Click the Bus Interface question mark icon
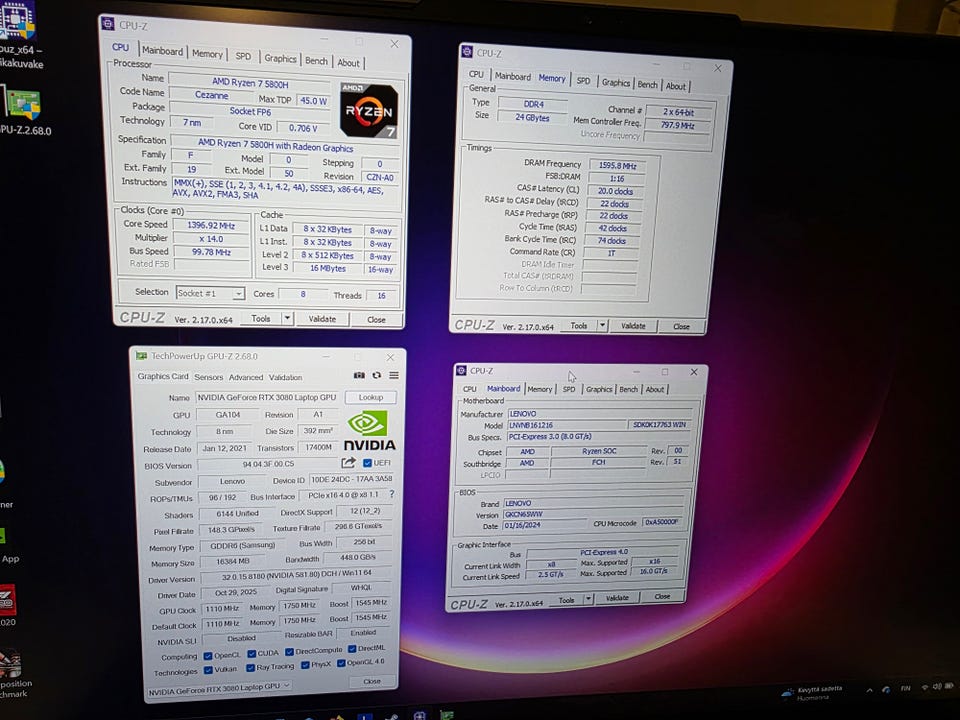The height and width of the screenshot is (720, 960). (392, 494)
